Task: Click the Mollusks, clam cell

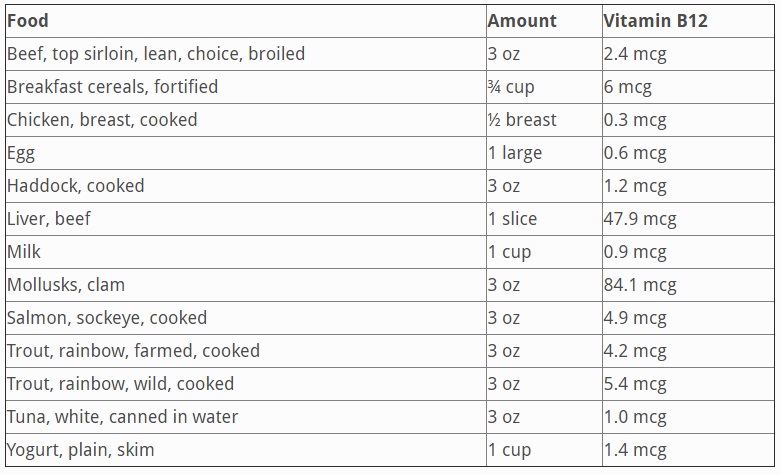Action: 66,285
